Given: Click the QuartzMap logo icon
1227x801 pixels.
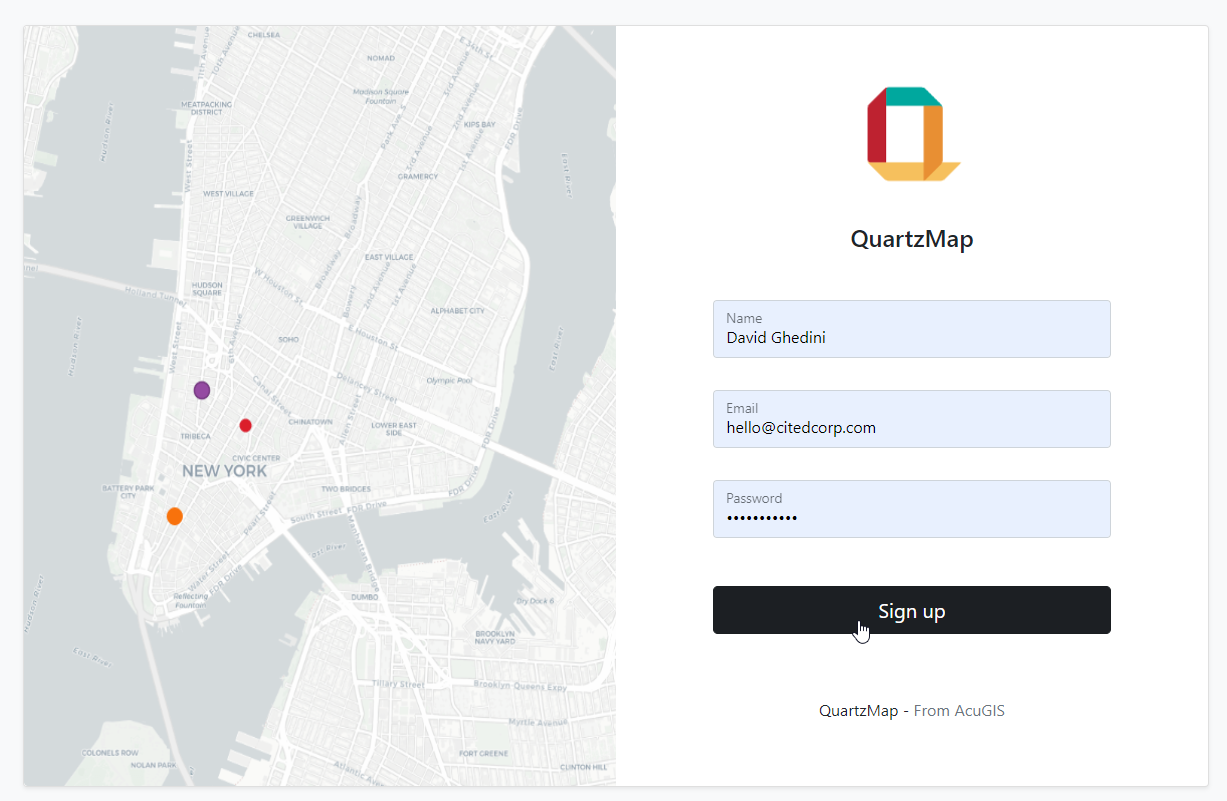Looking at the screenshot, I should click(912, 134).
